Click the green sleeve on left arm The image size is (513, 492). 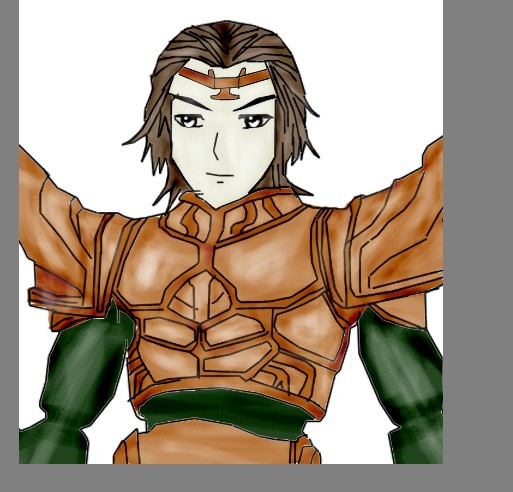[78, 383]
